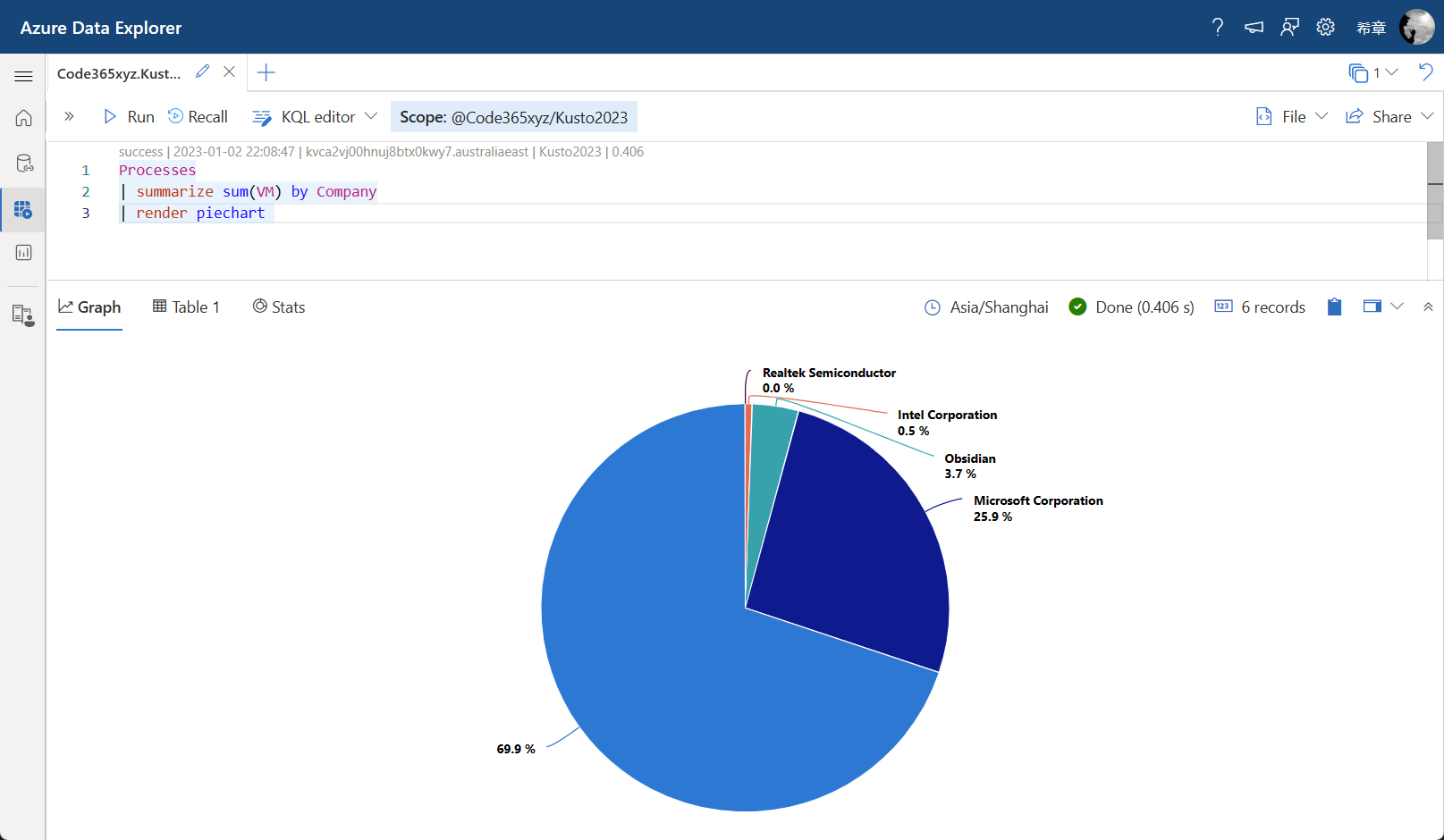Expand the tabs count dropdown chevron
This screenshot has height=840, width=1444.
[x=1391, y=72]
